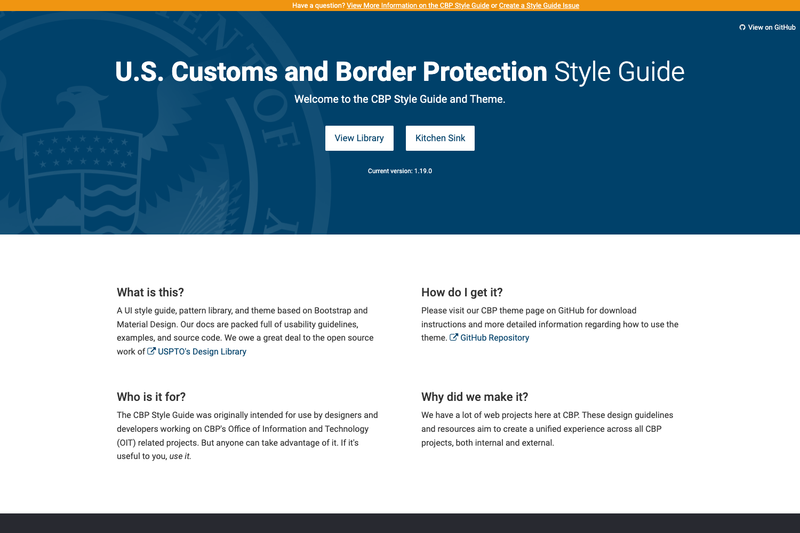Viewport: 800px width, 533px height.
Task: Open the GitHub Repository link text
Action: [494, 338]
